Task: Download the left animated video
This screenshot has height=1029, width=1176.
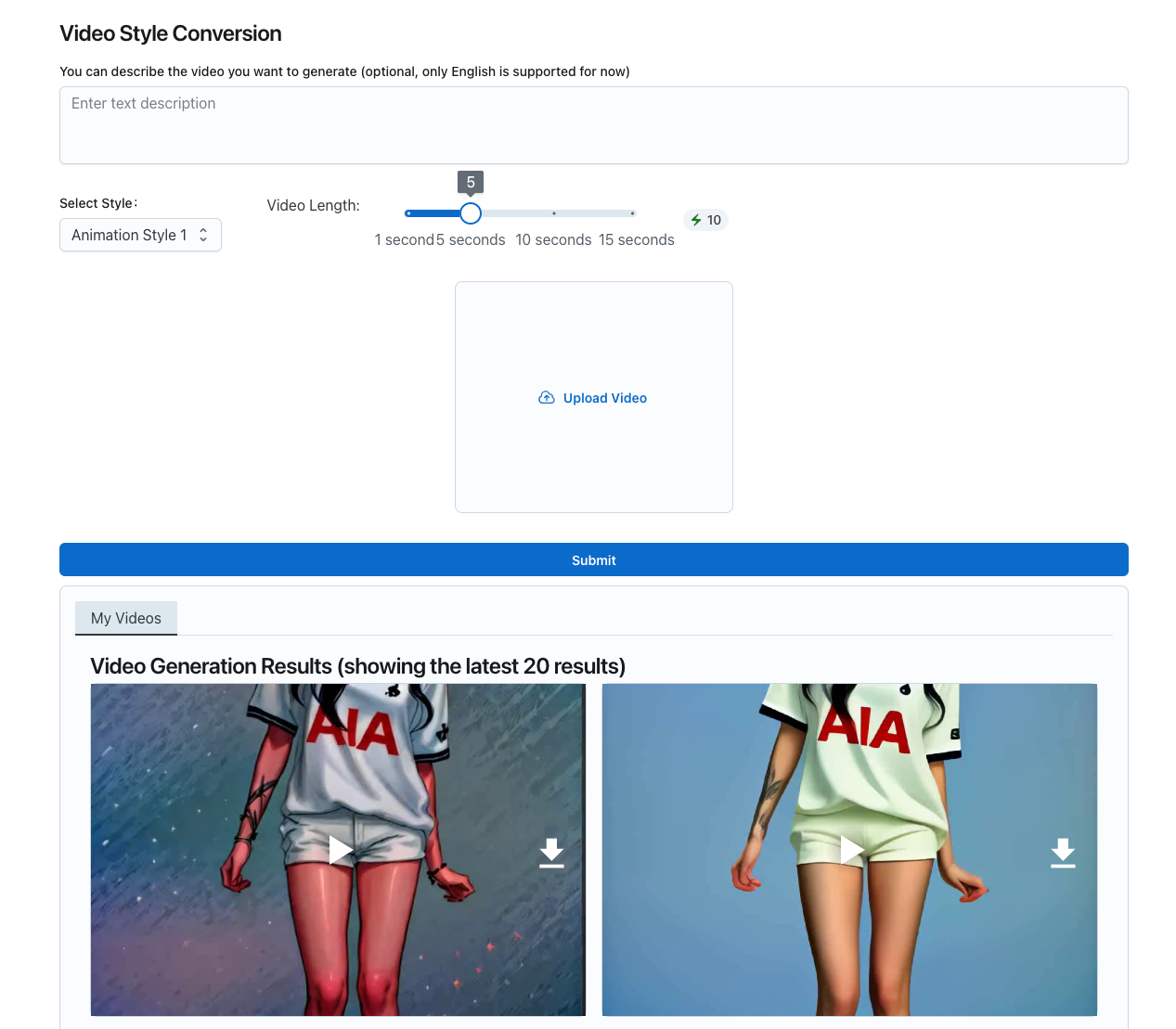Action: (551, 853)
